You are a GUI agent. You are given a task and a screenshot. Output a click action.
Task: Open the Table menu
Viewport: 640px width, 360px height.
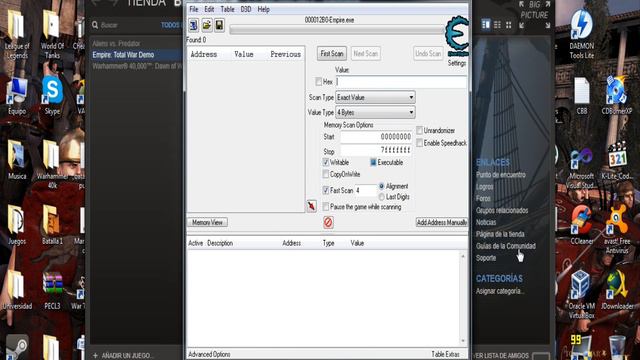click(227, 9)
